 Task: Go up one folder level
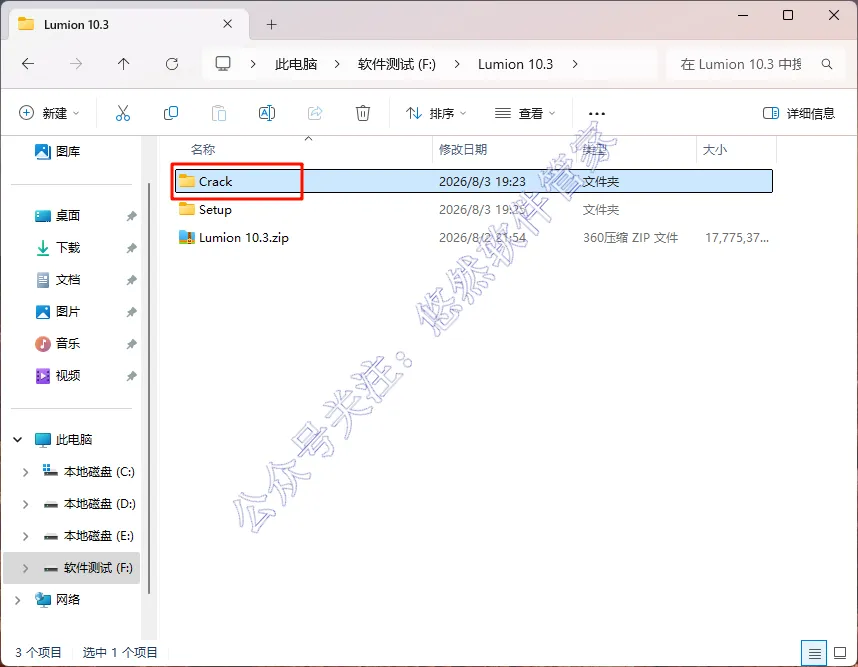pyautogui.click(x=124, y=64)
